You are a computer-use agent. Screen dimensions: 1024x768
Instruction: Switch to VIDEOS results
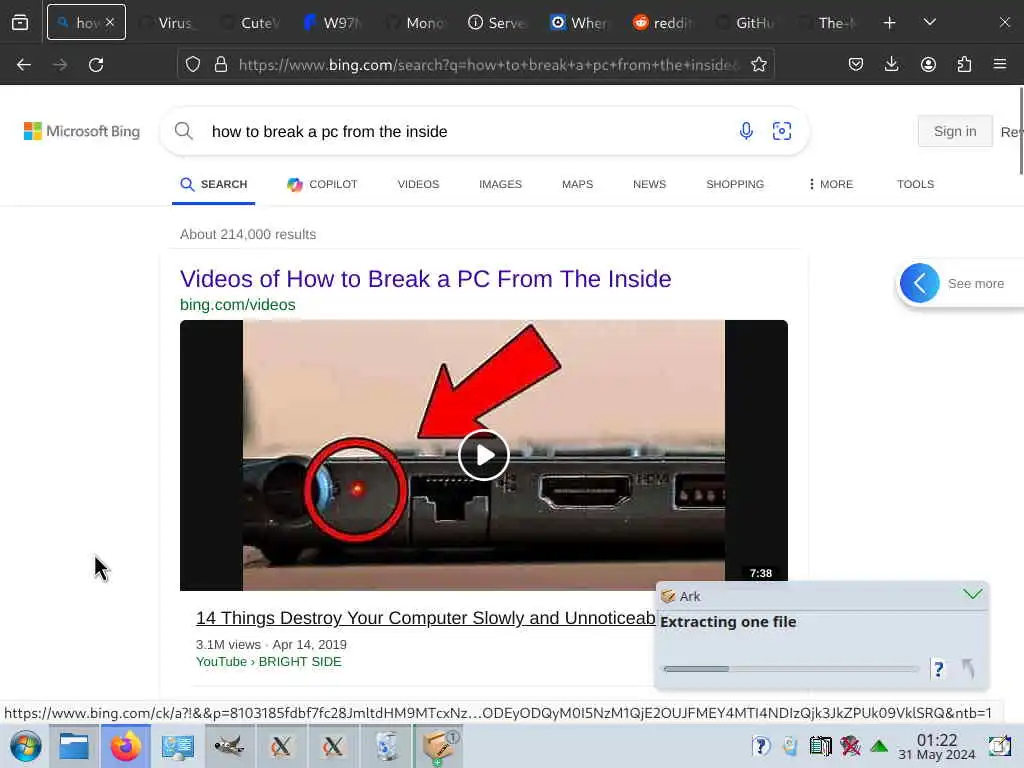click(418, 184)
